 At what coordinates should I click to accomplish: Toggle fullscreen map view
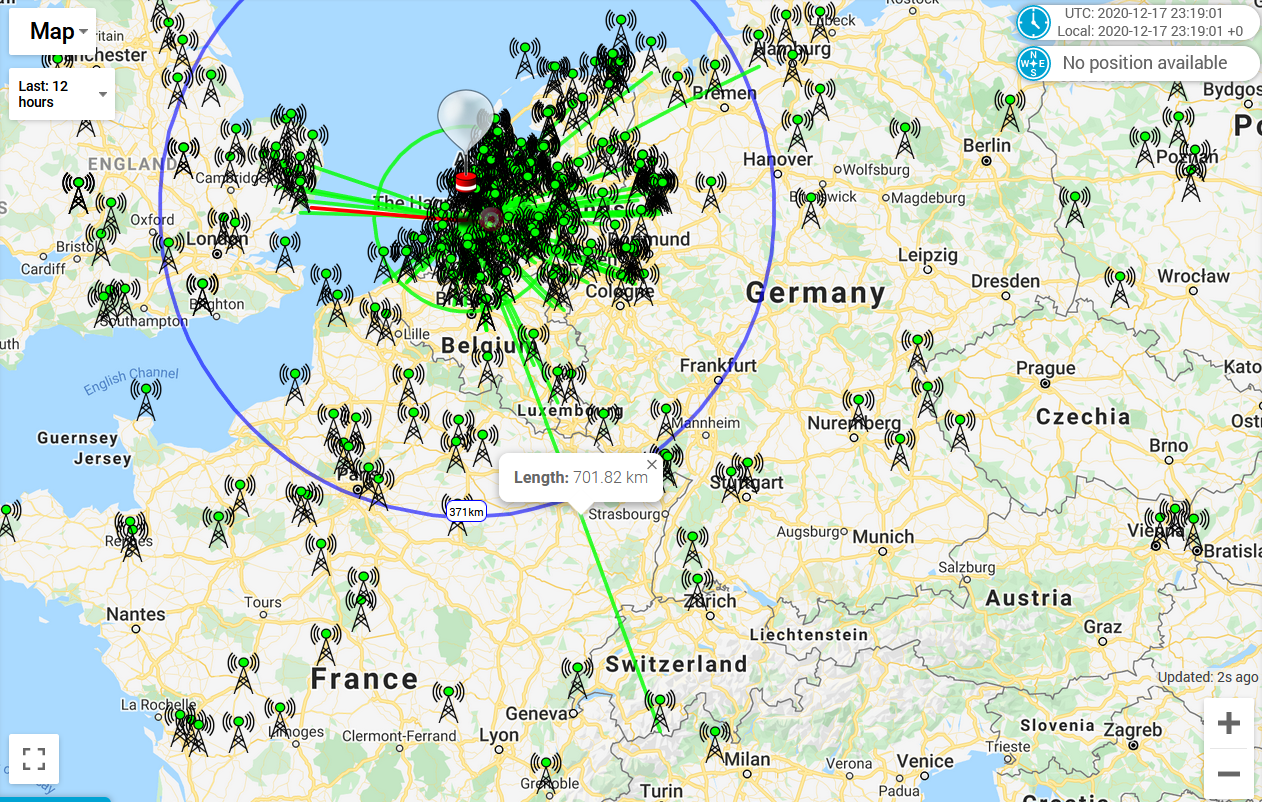point(34,759)
